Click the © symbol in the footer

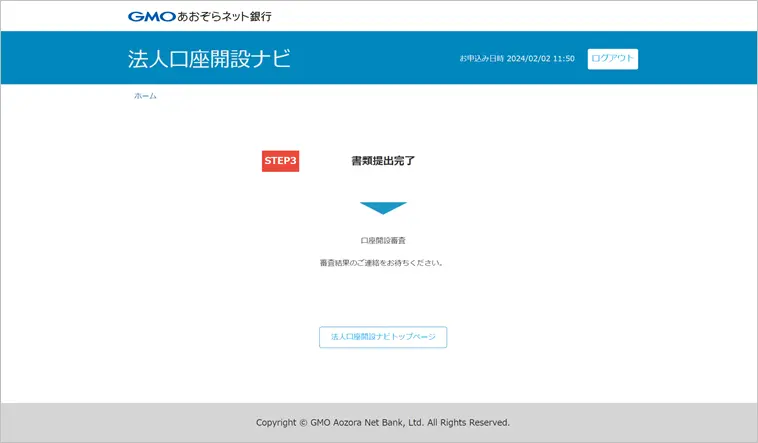[304, 423]
